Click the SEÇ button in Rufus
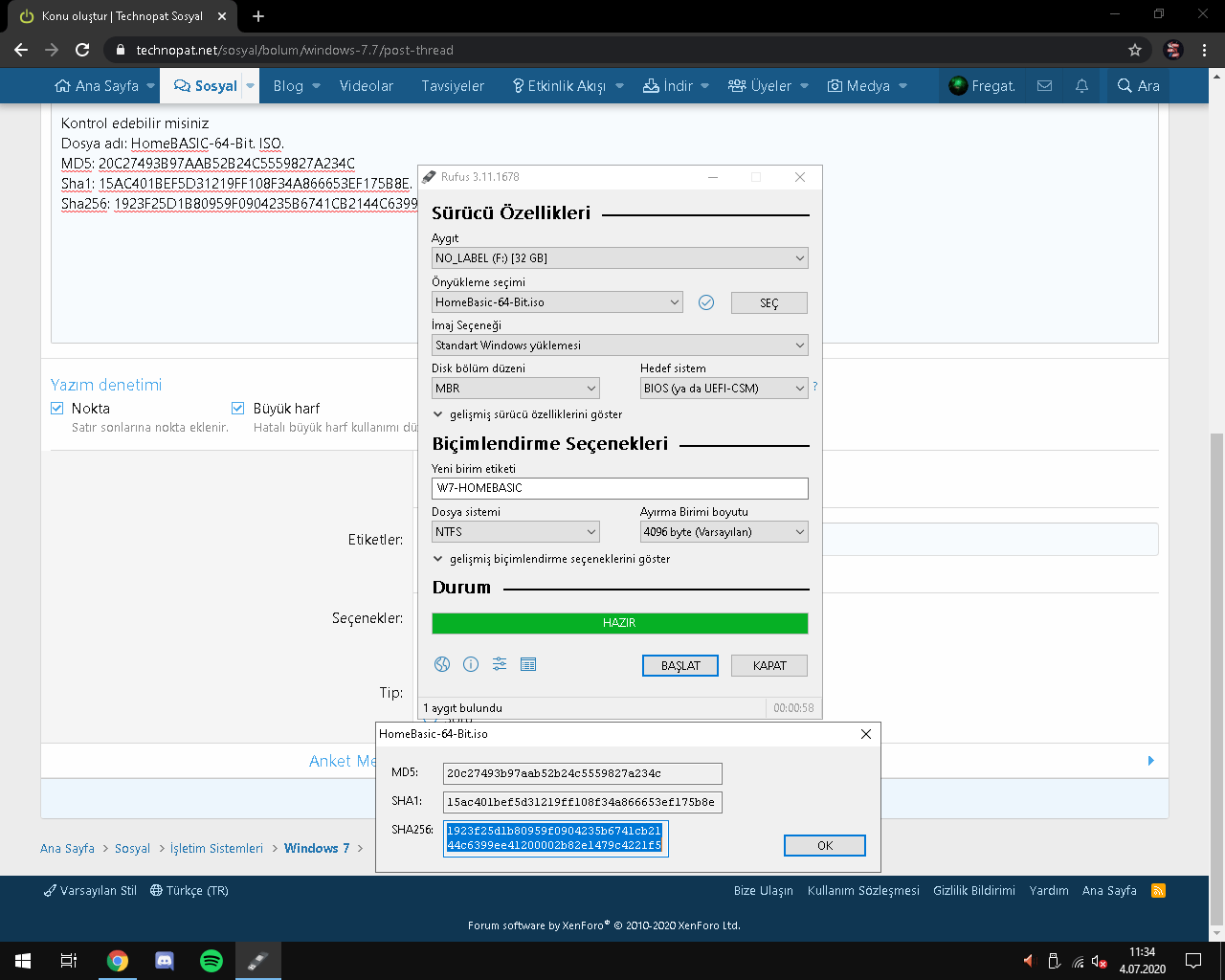 pyautogui.click(x=769, y=303)
